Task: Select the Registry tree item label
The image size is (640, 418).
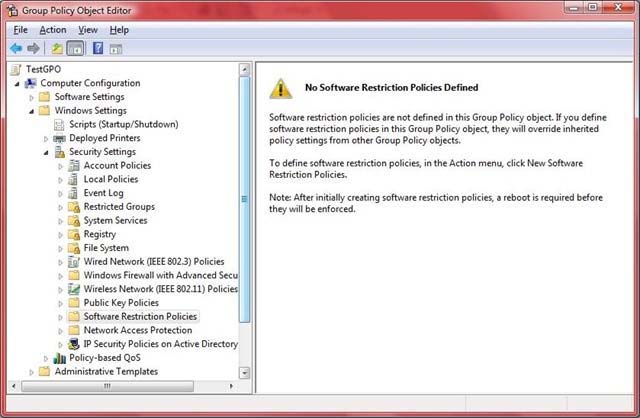Action: pyautogui.click(x=100, y=234)
